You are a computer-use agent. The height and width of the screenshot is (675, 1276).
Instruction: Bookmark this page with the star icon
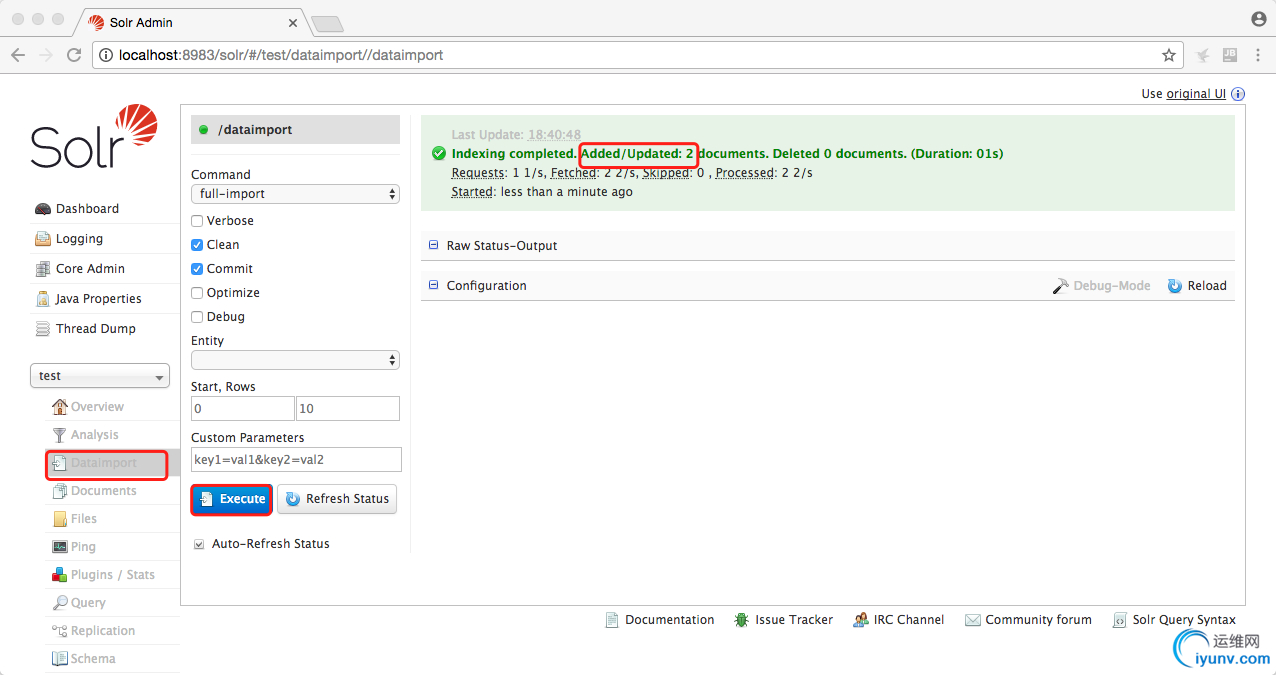pyautogui.click(x=1168, y=55)
